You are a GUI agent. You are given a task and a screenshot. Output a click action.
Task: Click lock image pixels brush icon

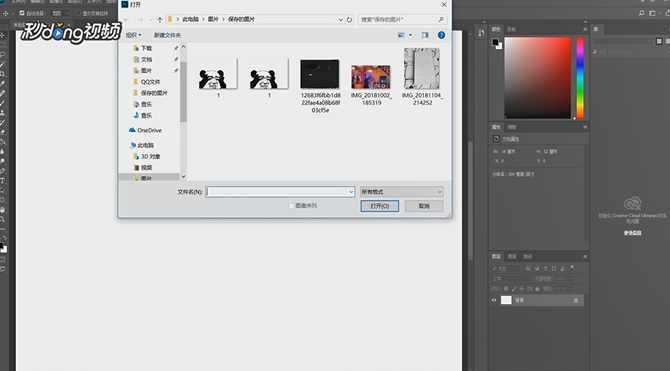pos(514,289)
